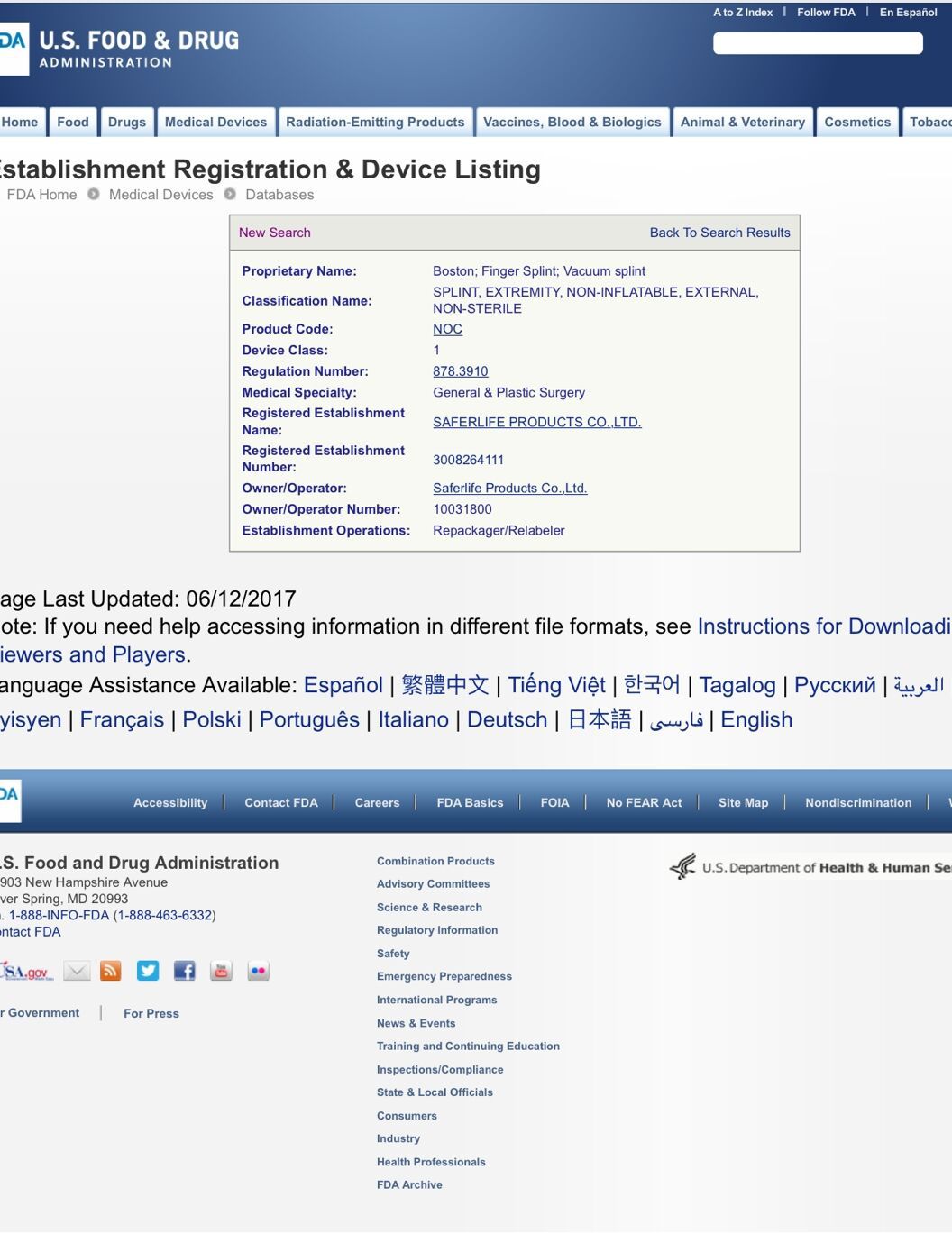The height and width of the screenshot is (1234, 952).
Task: Open the orange RSS feed icon
Action: (x=111, y=971)
